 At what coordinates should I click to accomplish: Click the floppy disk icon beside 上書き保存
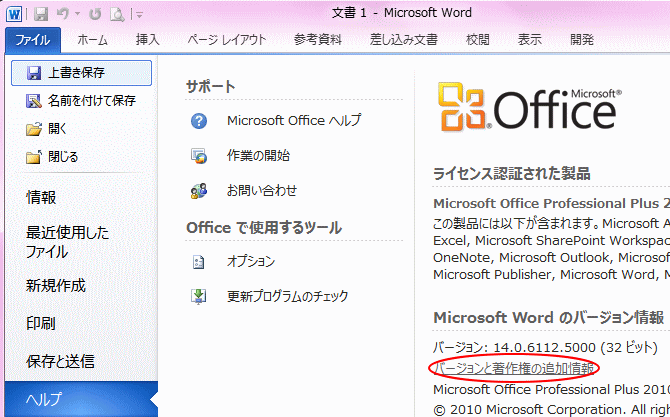click(x=34, y=73)
